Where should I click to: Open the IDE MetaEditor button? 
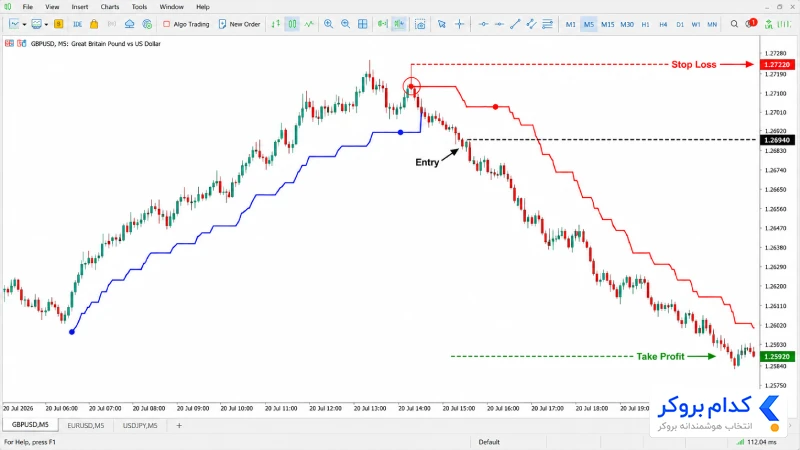tap(77, 24)
